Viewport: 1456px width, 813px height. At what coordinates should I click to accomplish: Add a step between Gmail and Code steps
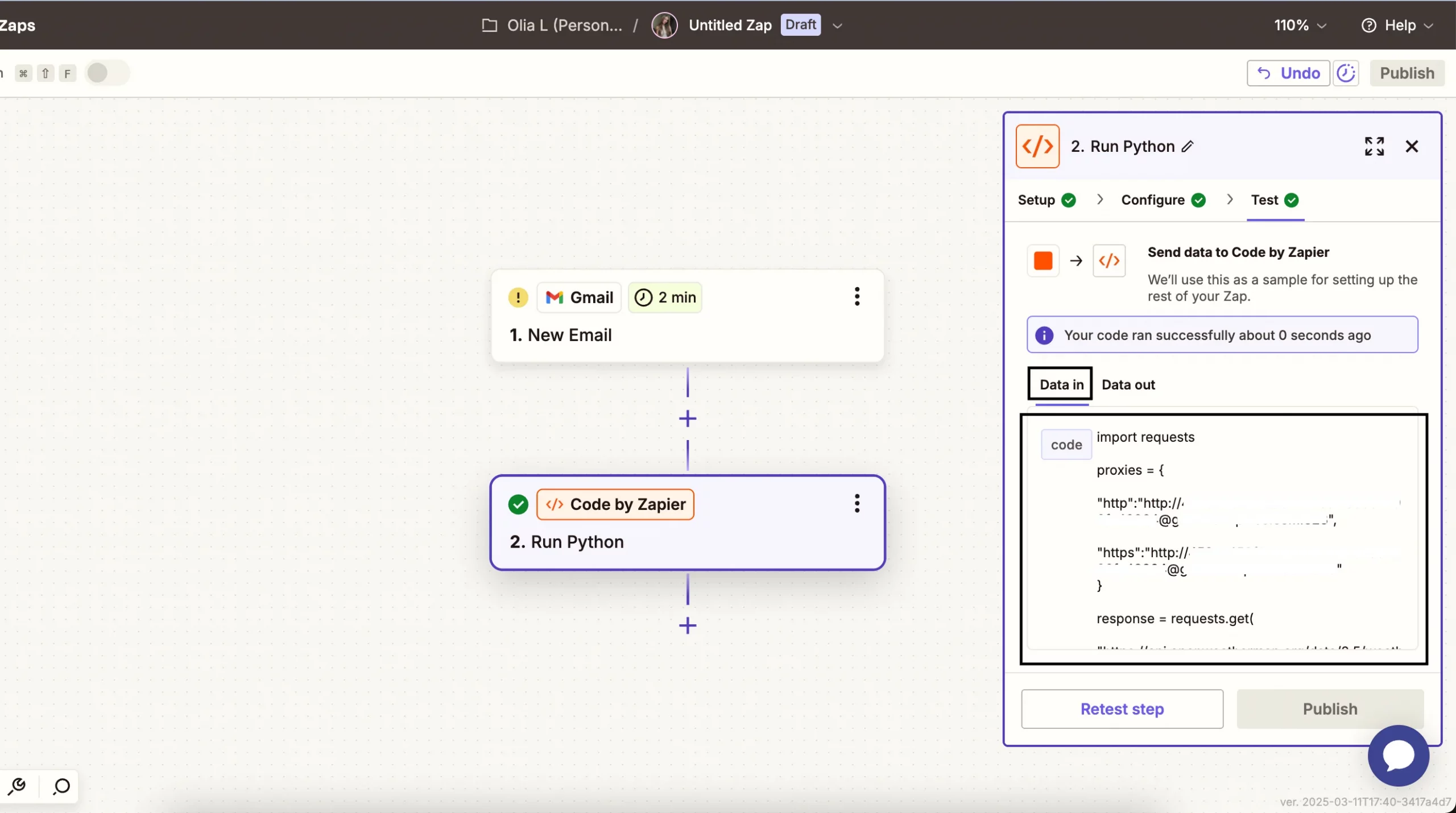688,419
